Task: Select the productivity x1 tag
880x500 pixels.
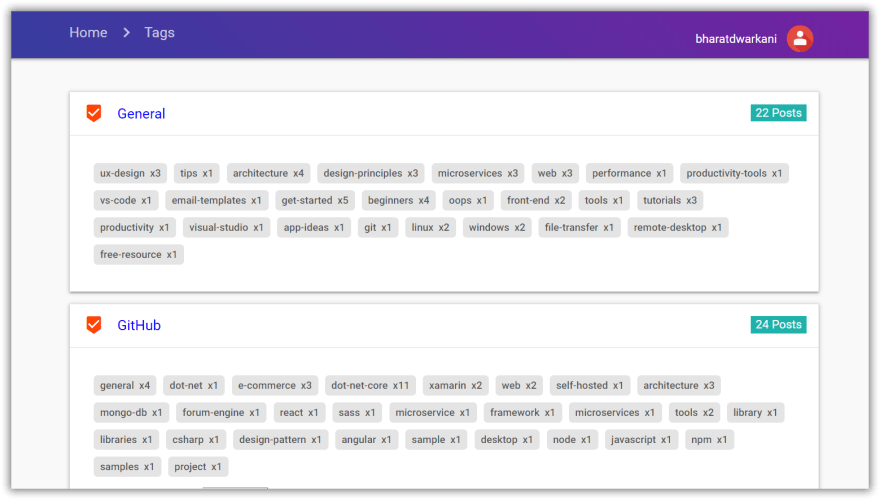Action: click(135, 227)
